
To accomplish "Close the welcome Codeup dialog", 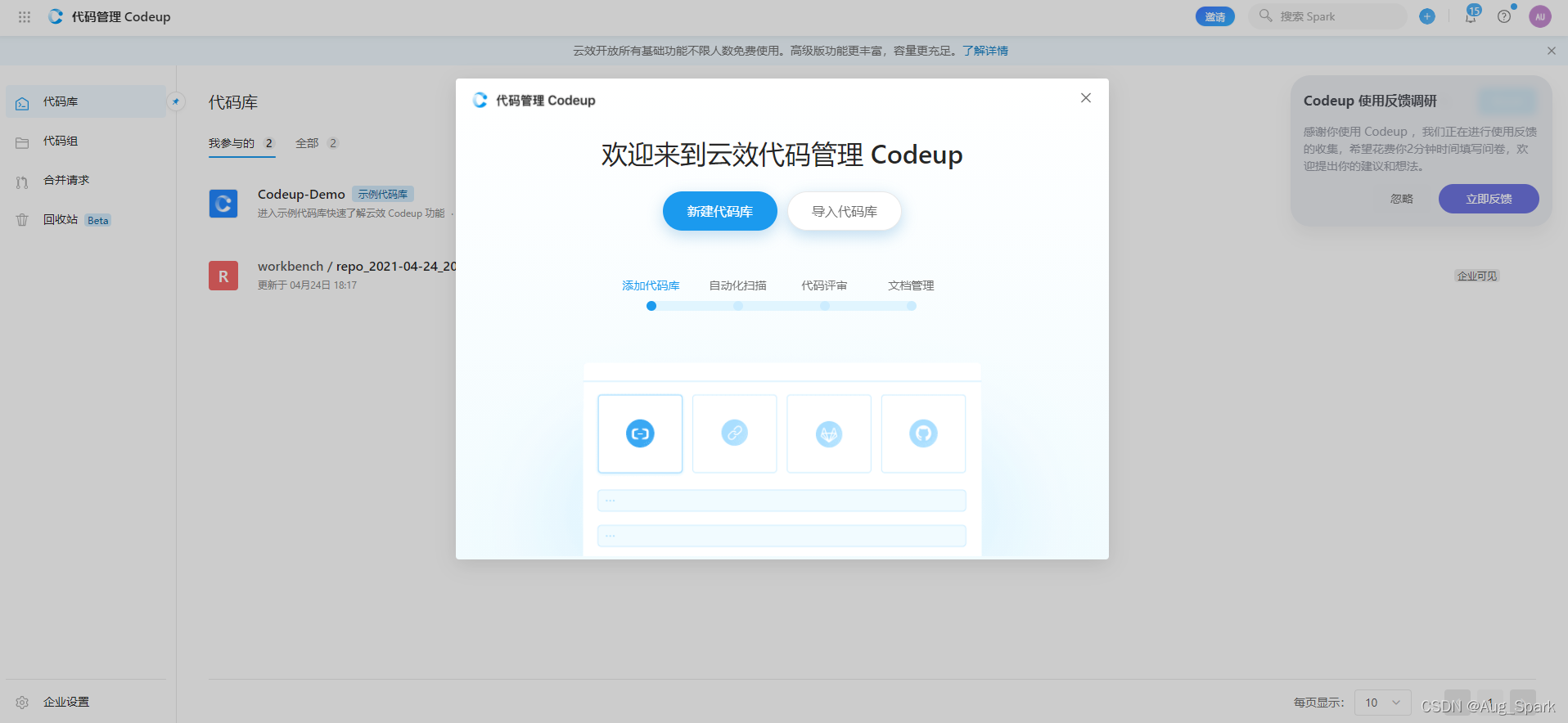I will click(1086, 97).
